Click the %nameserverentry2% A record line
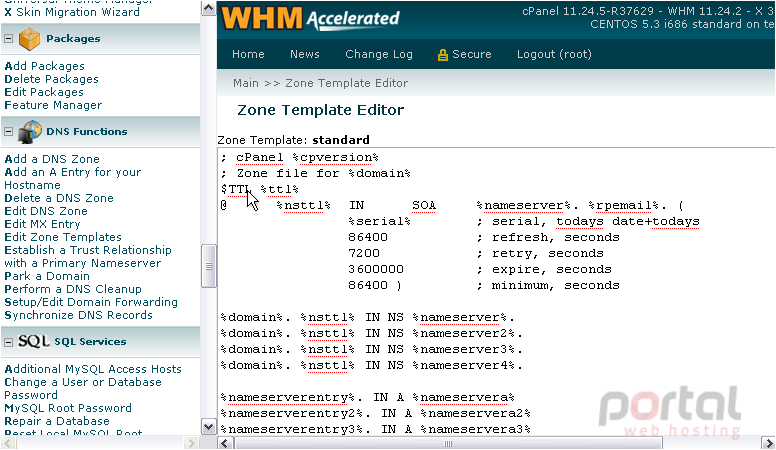The height and width of the screenshot is (450, 776). (376, 413)
